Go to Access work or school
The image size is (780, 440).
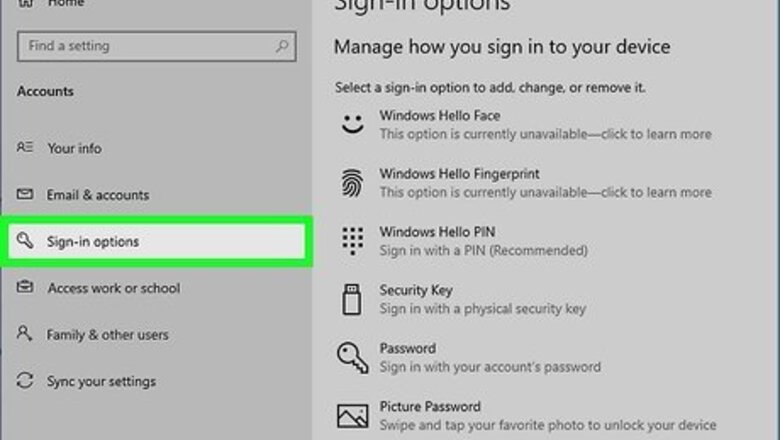pyautogui.click(x=113, y=288)
